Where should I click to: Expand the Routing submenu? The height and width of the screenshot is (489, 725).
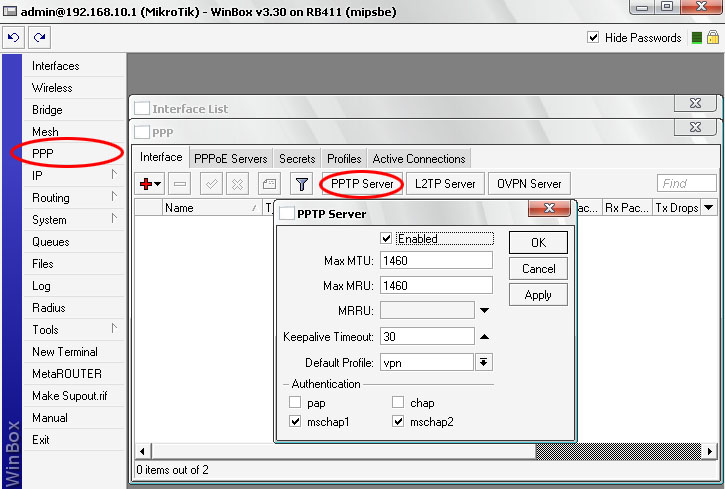coord(114,197)
